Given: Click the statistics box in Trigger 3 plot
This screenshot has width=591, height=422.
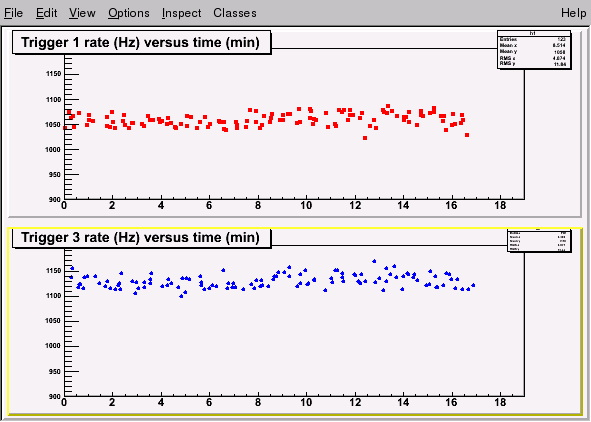Looking at the screenshot, I should tap(539, 241).
